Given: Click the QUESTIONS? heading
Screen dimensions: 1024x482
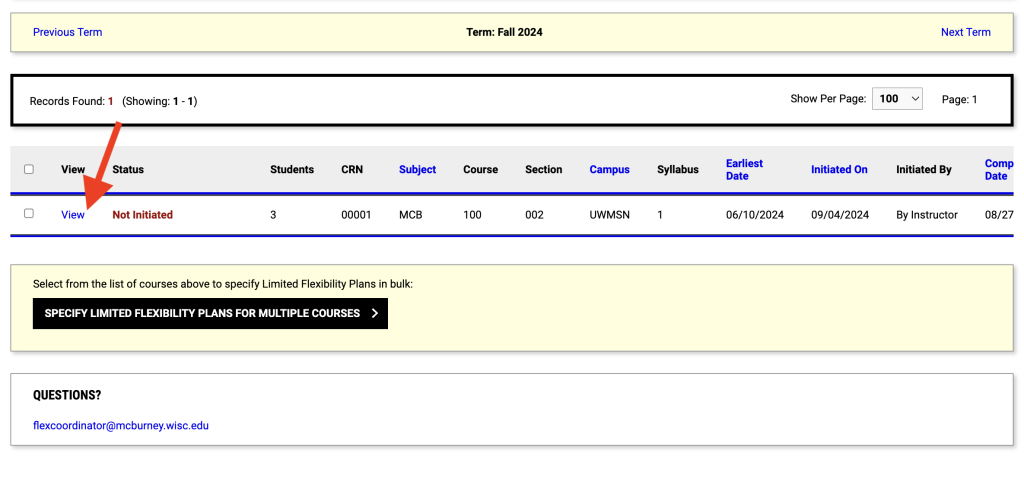Looking at the screenshot, I should click(67, 395).
